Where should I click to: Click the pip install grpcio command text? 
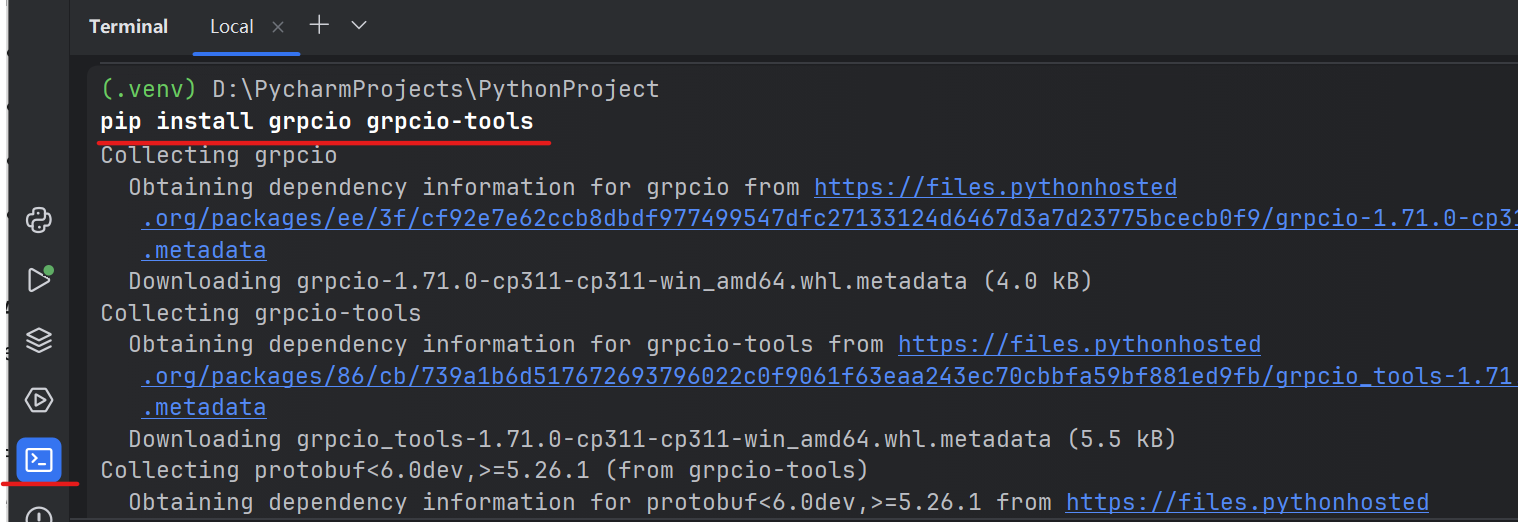coord(317,122)
